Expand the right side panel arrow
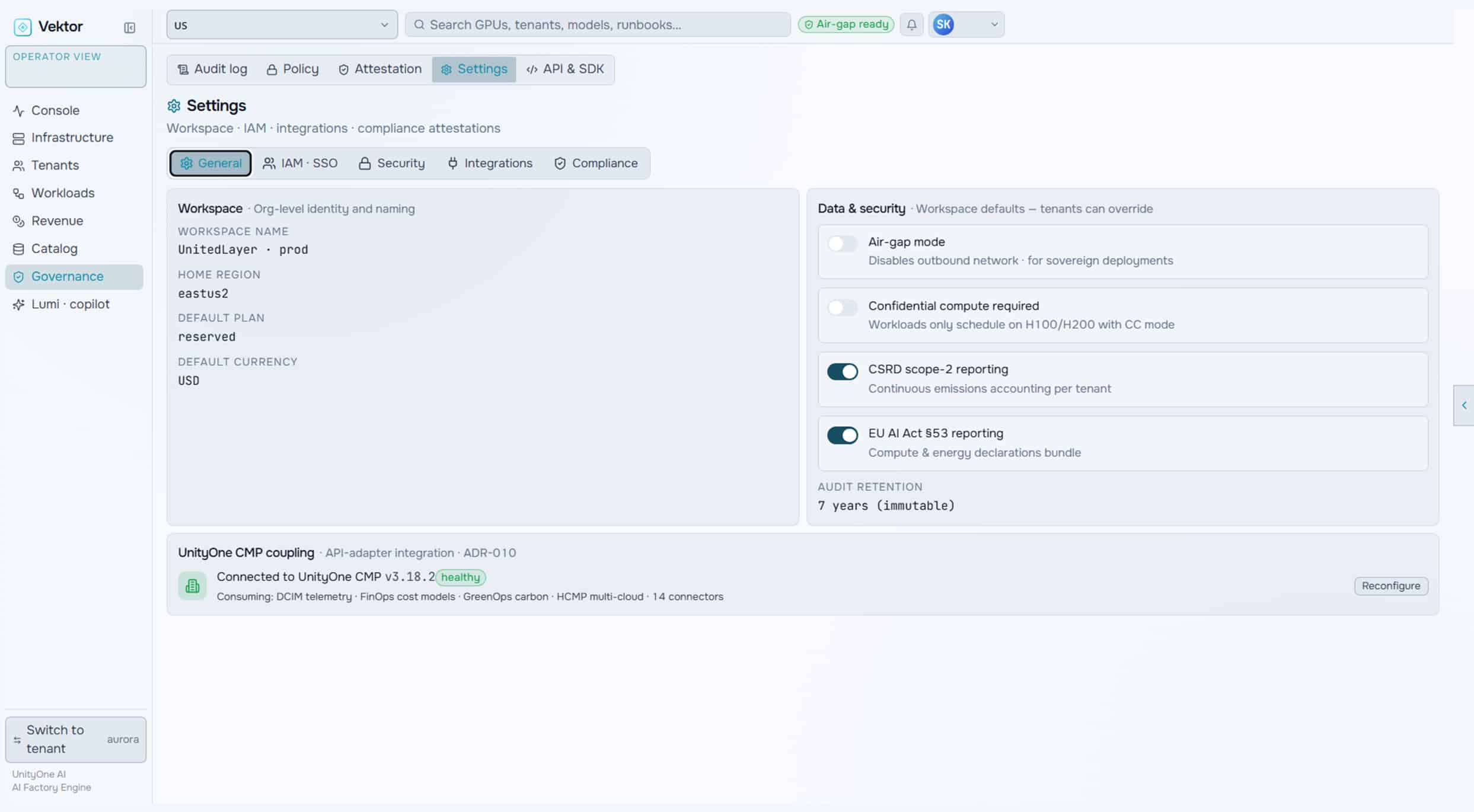 click(x=1464, y=405)
